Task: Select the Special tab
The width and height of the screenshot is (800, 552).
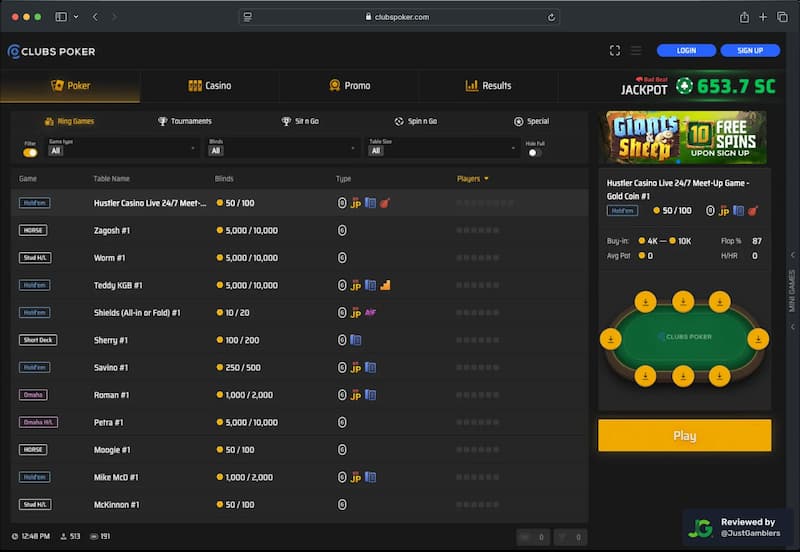Action: pyautogui.click(x=532, y=121)
